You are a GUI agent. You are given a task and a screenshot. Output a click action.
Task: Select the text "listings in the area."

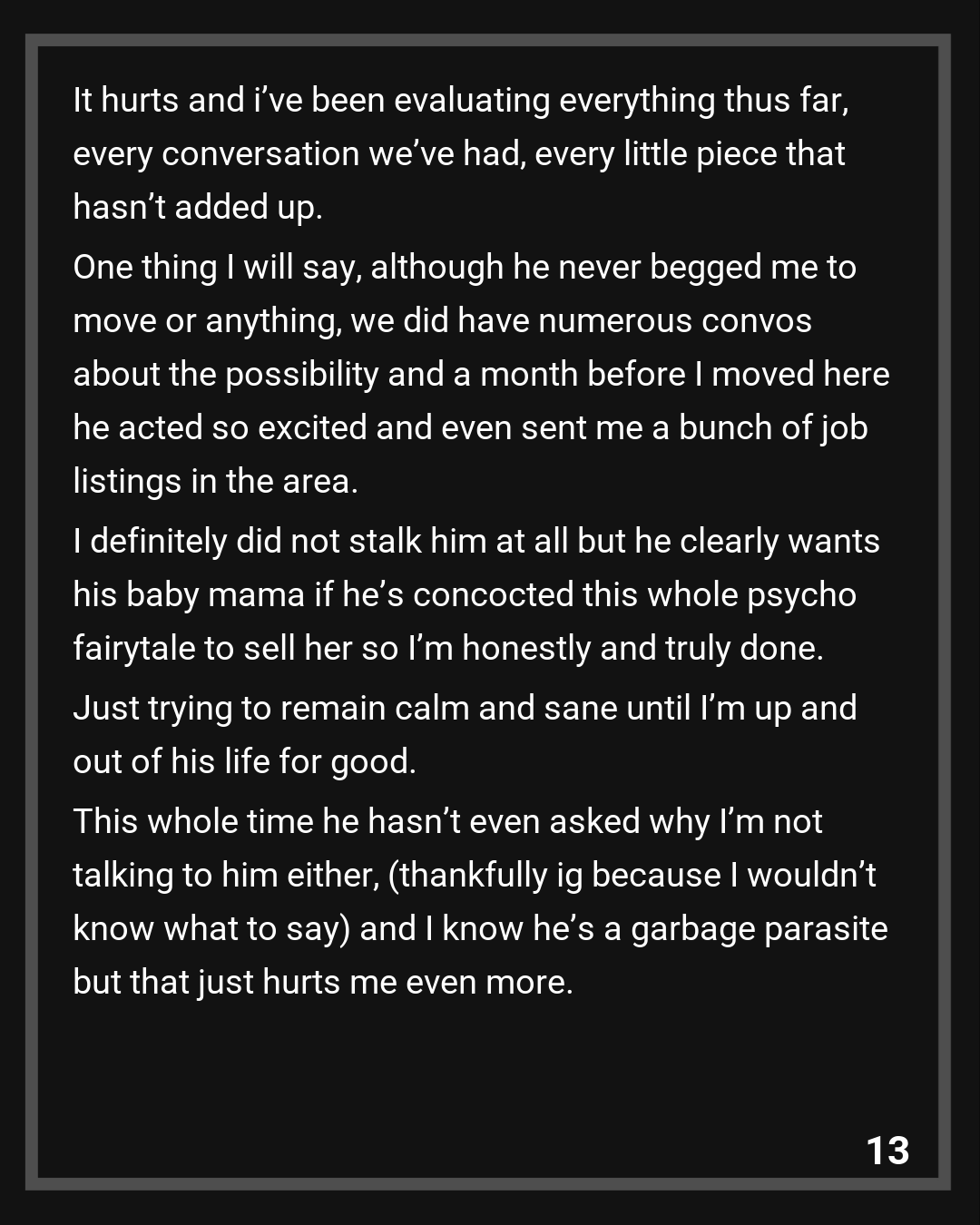point(215,481)
